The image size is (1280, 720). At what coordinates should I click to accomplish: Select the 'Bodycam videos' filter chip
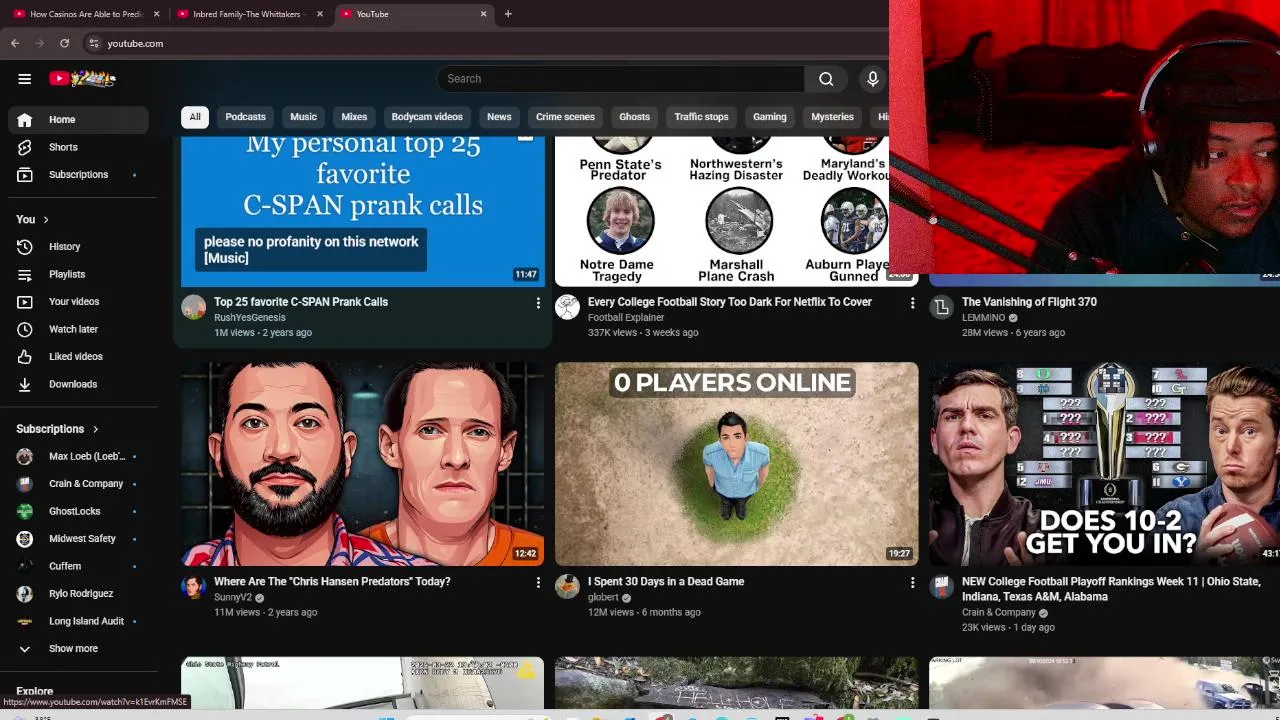(x=427, y=117)
